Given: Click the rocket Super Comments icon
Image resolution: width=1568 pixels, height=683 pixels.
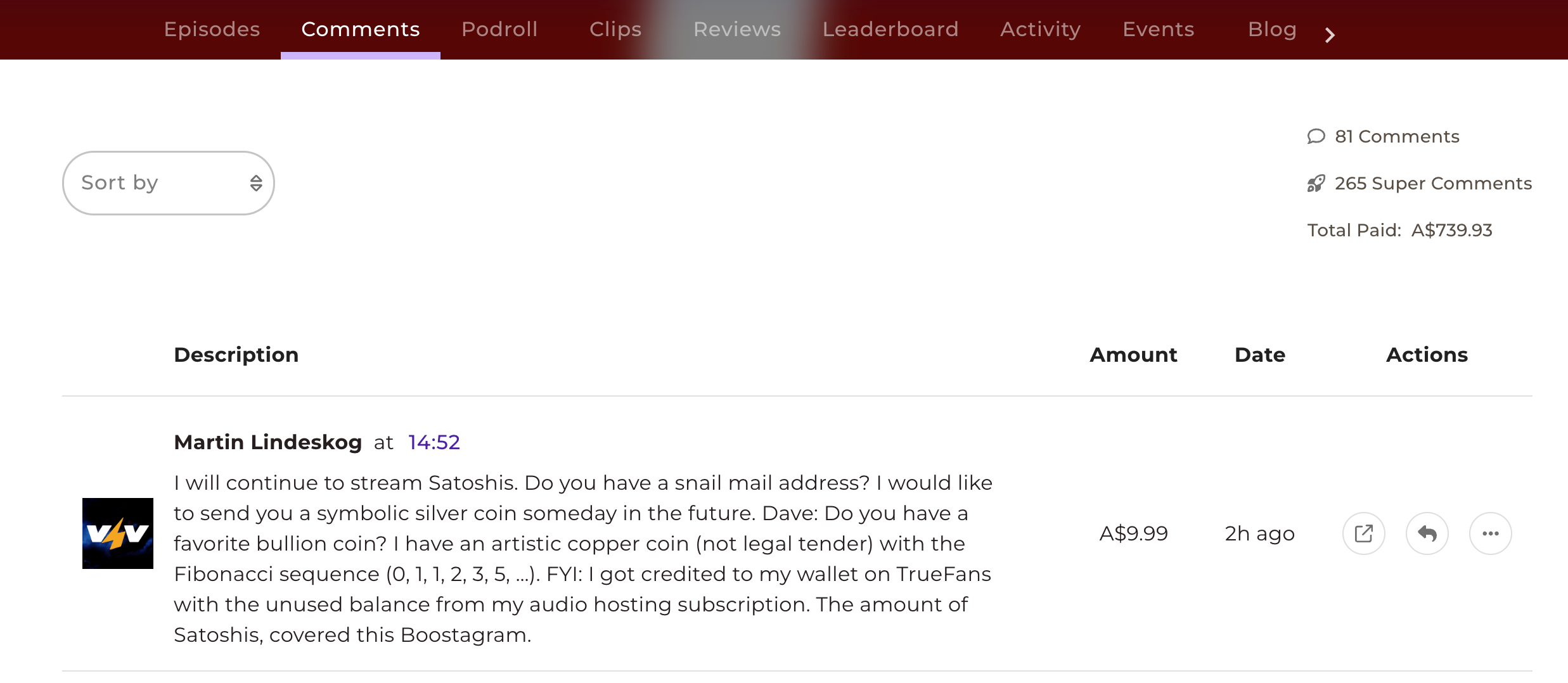Looking at the screenshot, I should (x=1316, y=184).
